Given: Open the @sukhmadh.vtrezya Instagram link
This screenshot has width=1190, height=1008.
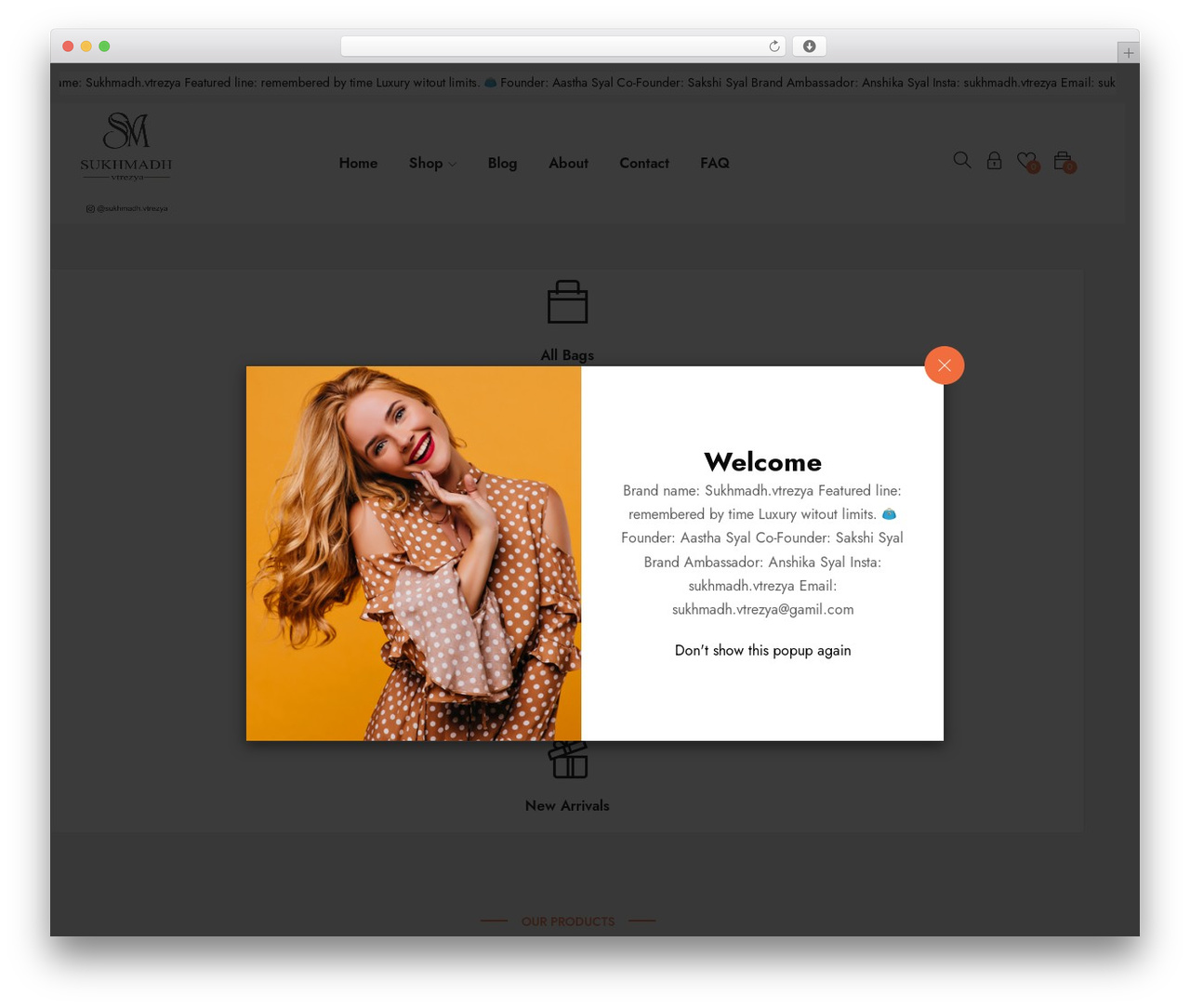Looking at the screenshot, I should tap(127, 208).
